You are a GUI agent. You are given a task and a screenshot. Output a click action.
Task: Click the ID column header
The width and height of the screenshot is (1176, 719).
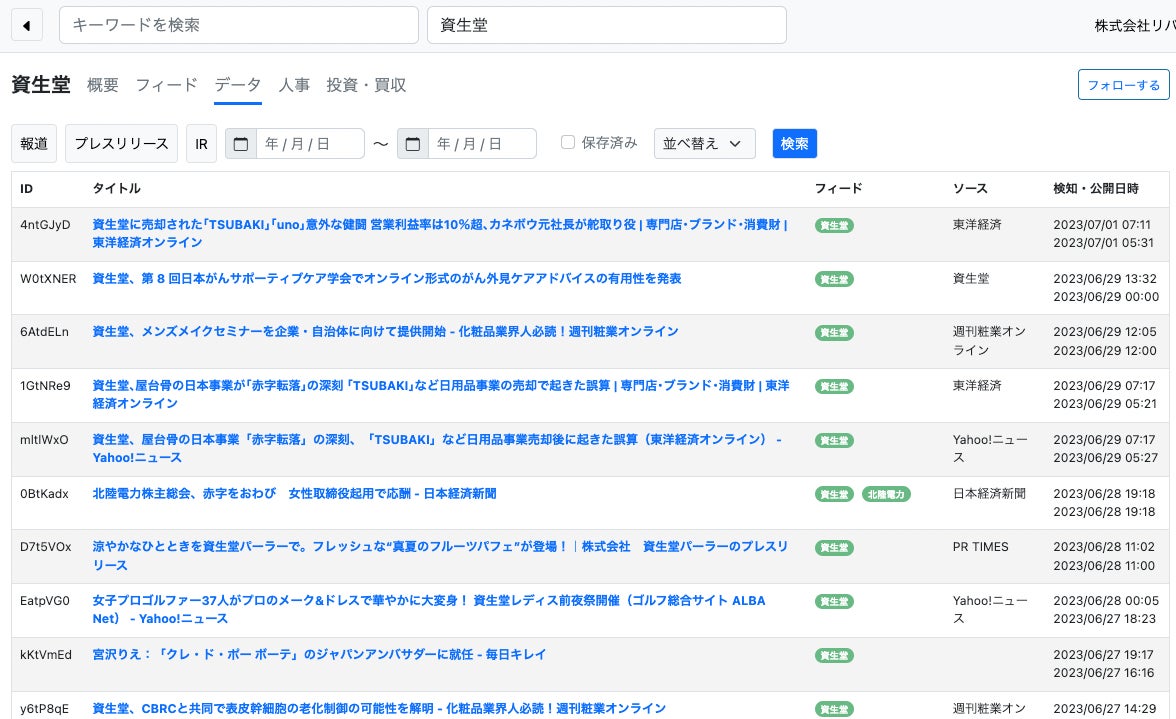point(26,189)
